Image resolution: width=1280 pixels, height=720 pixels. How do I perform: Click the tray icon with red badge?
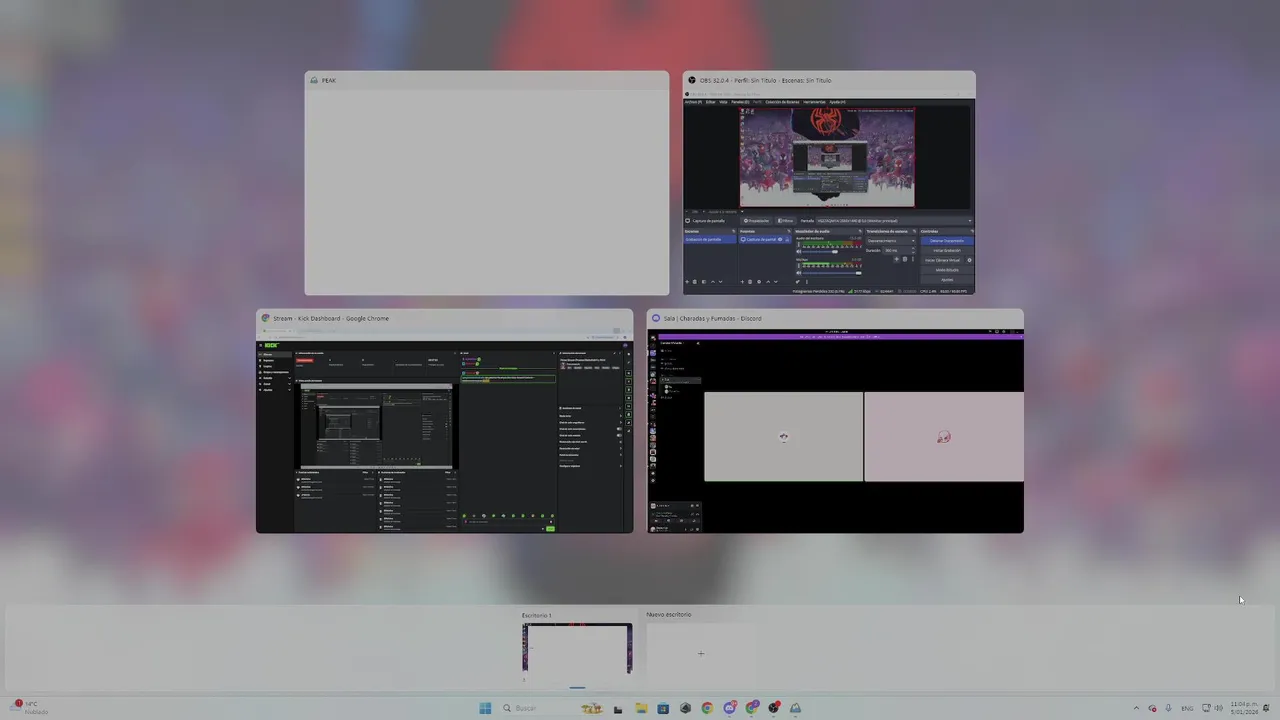(1152, 708)
